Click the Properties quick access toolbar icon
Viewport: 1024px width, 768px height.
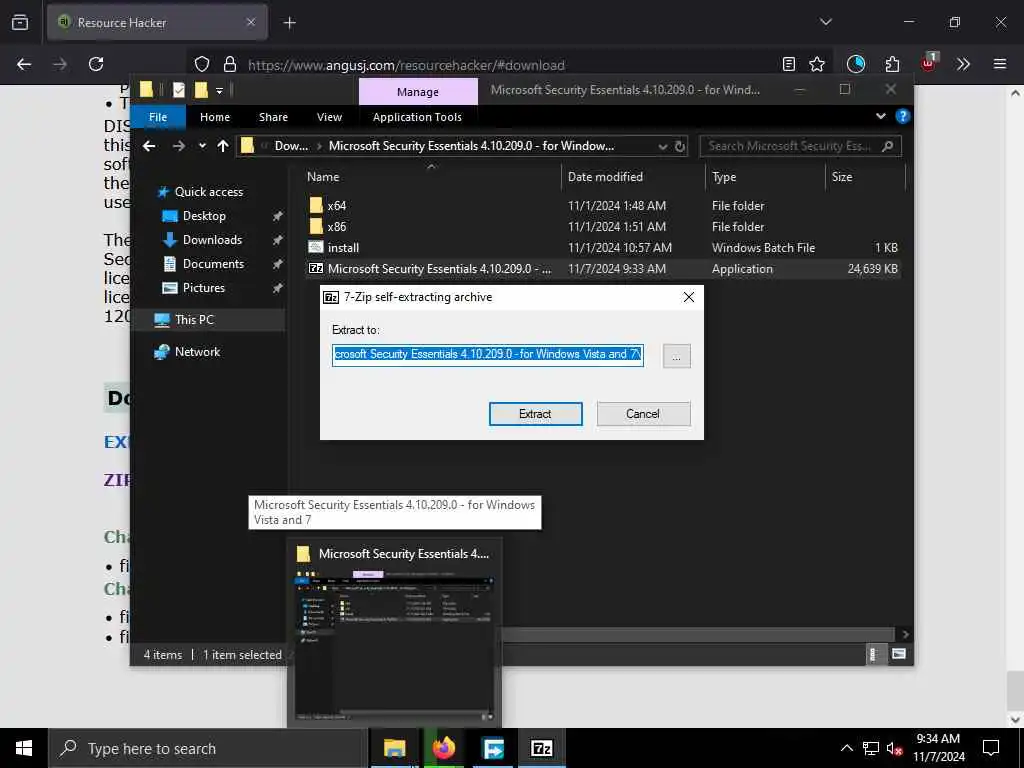point(178,90)
